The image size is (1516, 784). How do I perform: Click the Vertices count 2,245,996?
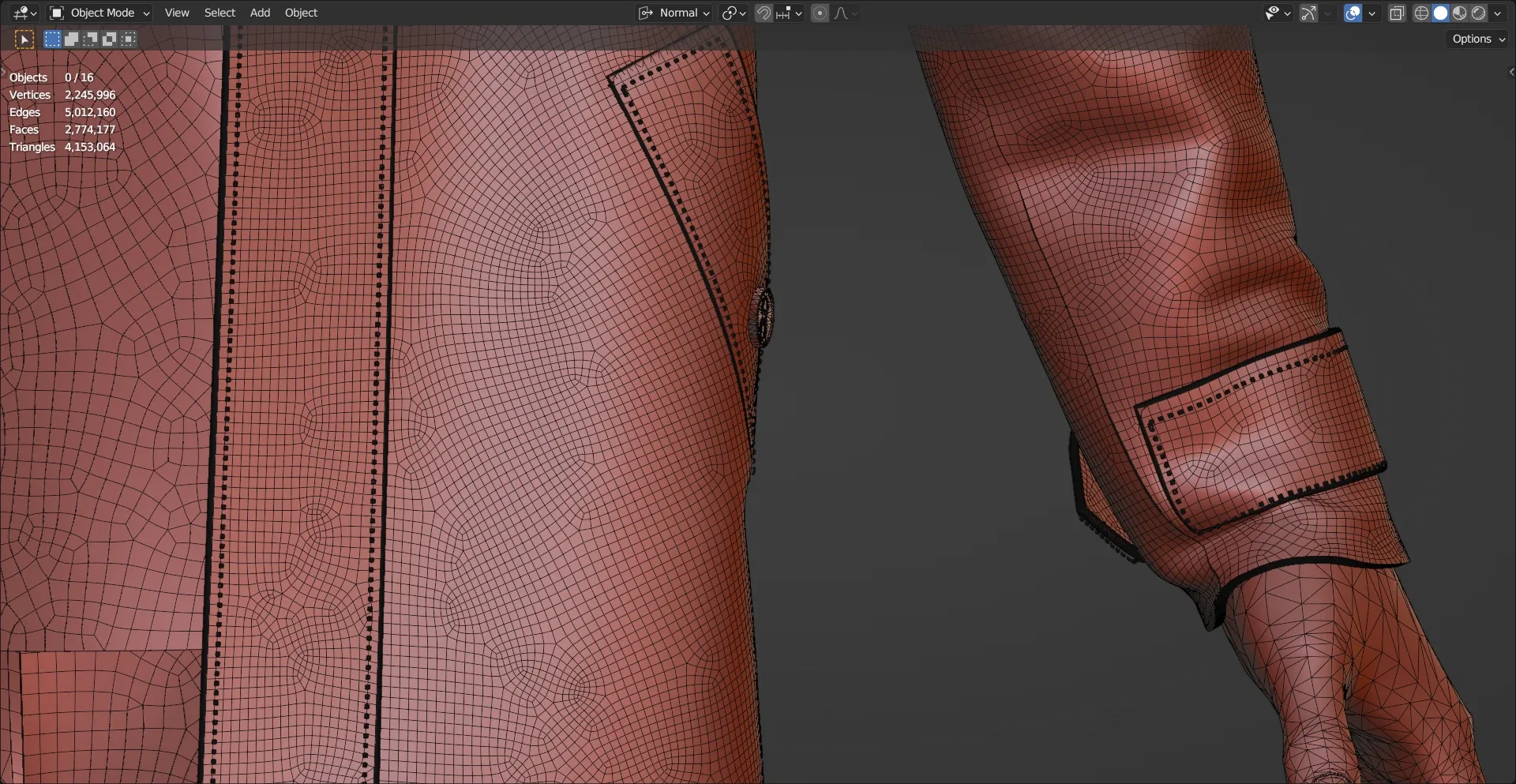click(x=90, y=95)
